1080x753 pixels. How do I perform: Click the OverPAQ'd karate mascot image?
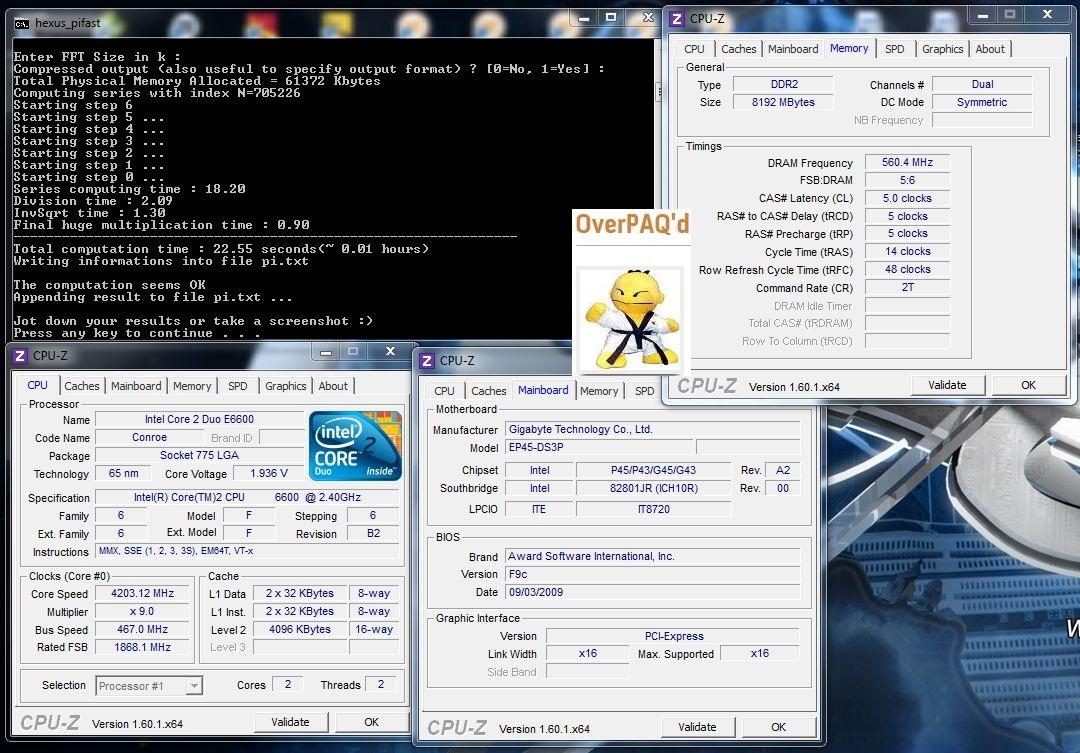pyautogui.click(x=630, y=318)
